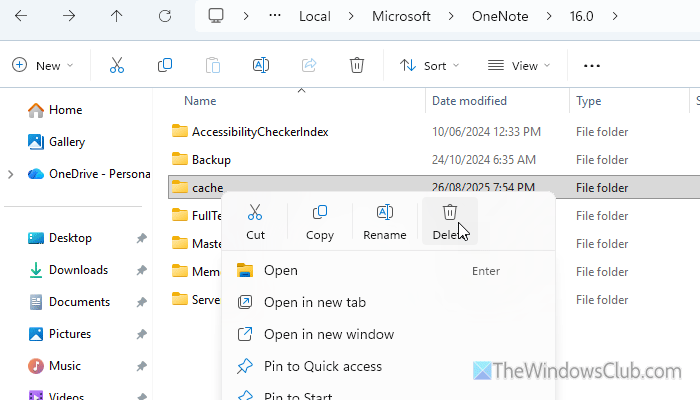700x400 pixels.
Task: Click the AccessibilityCheckerIndex folder icon
Action: pyautogui.click(x=179, y=131)
